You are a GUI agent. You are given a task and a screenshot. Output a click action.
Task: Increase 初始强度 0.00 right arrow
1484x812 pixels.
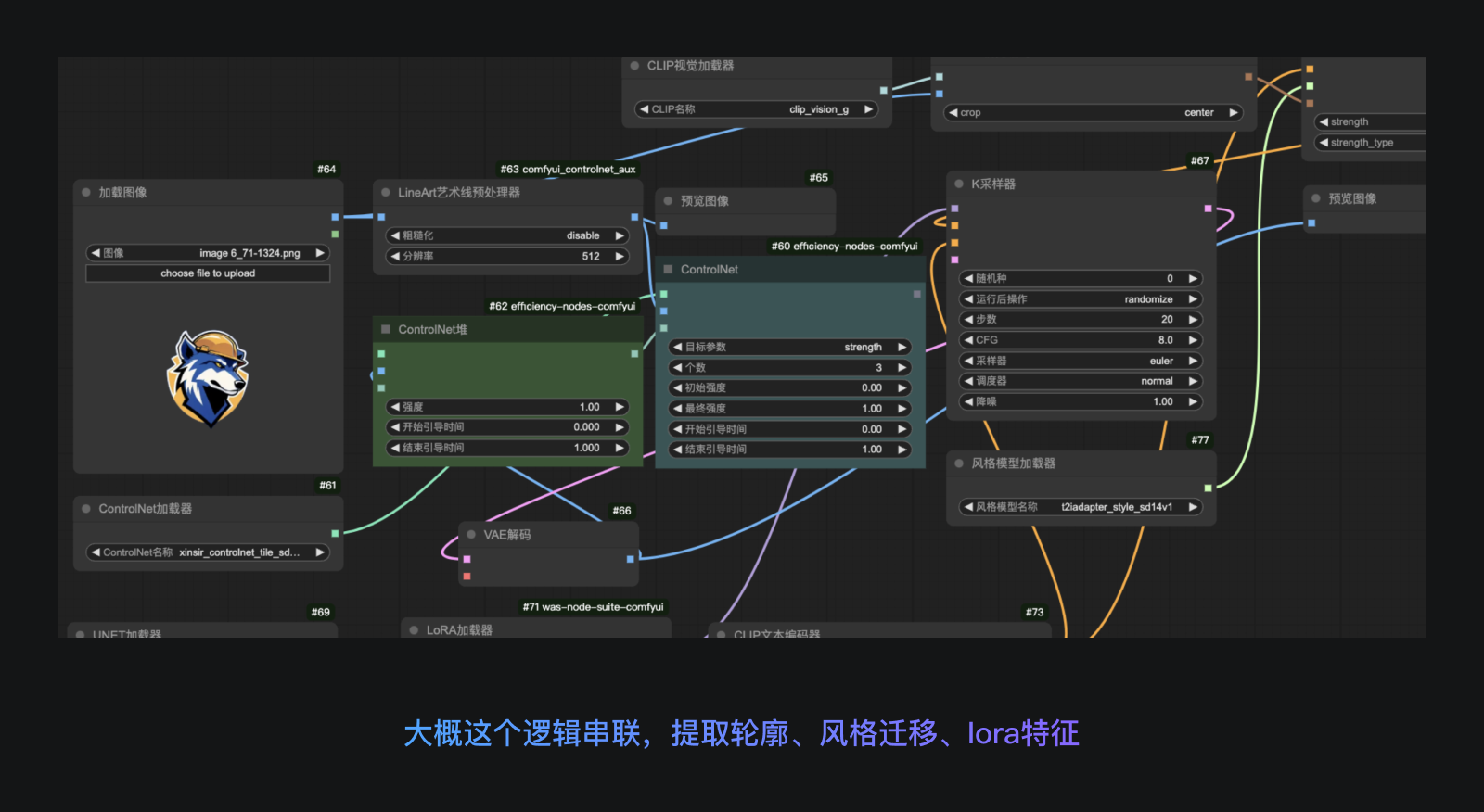pos(902,387)
